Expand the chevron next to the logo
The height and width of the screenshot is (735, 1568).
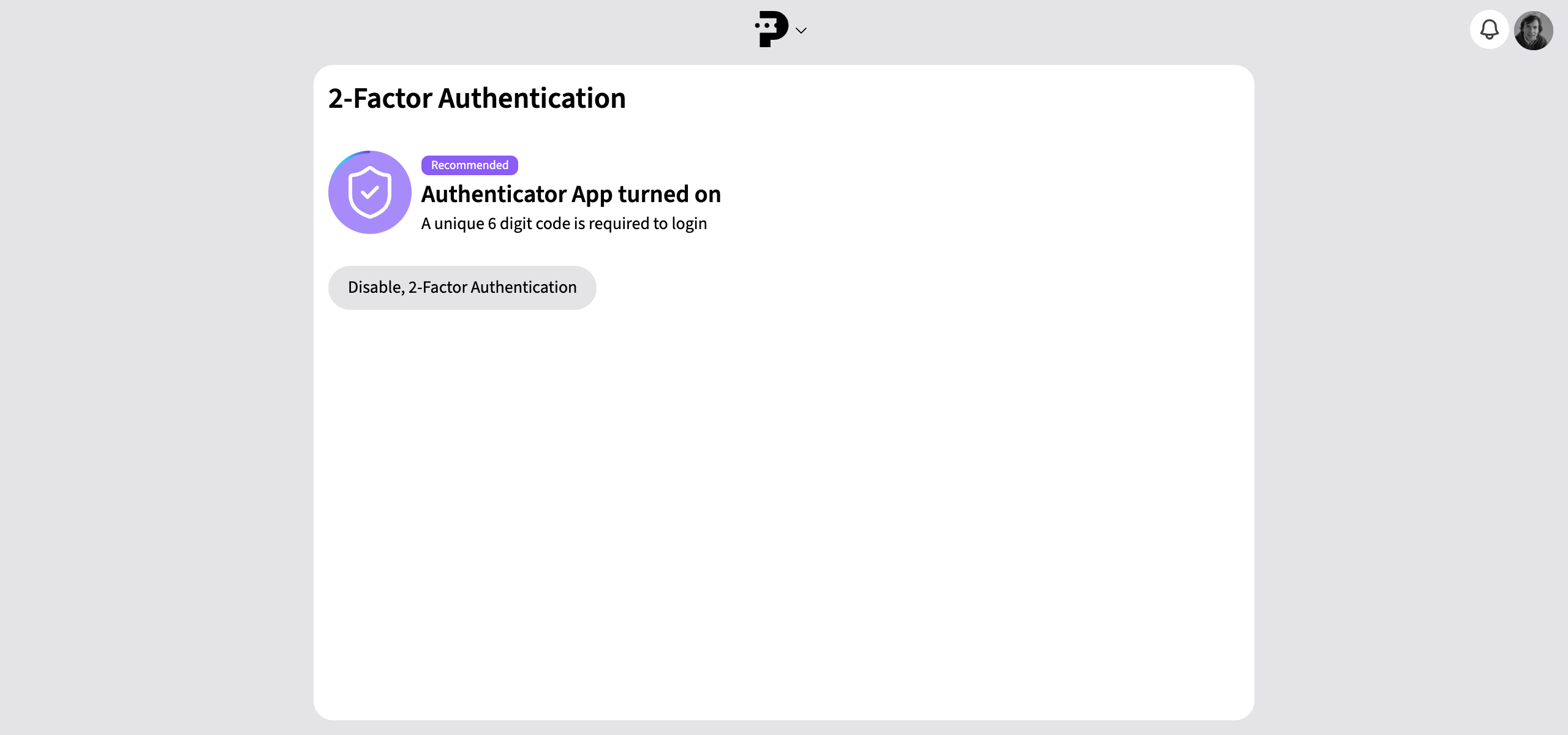801,30
